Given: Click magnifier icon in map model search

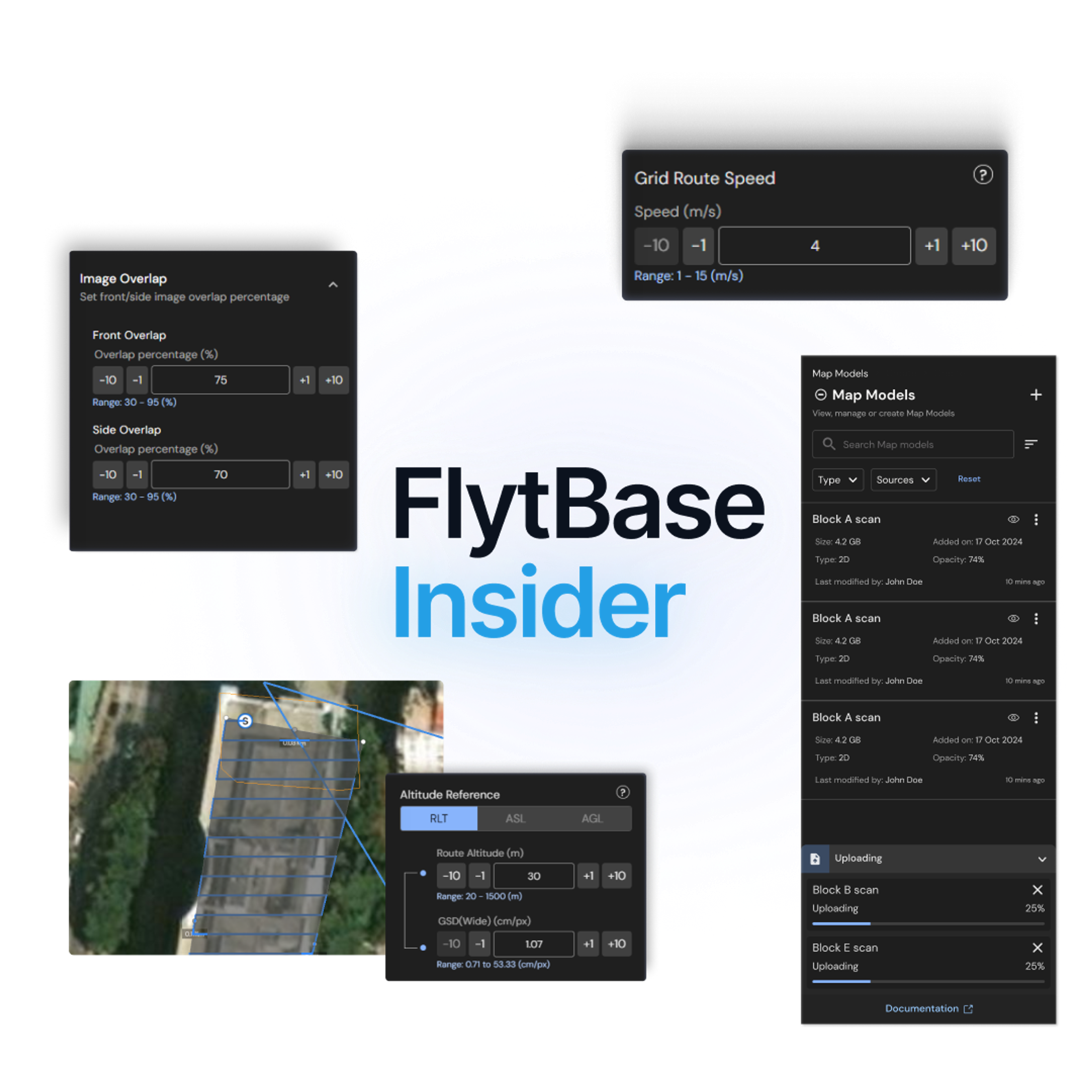Looking at the screenshot, I should pyautogui.click(x=829, y=444).
